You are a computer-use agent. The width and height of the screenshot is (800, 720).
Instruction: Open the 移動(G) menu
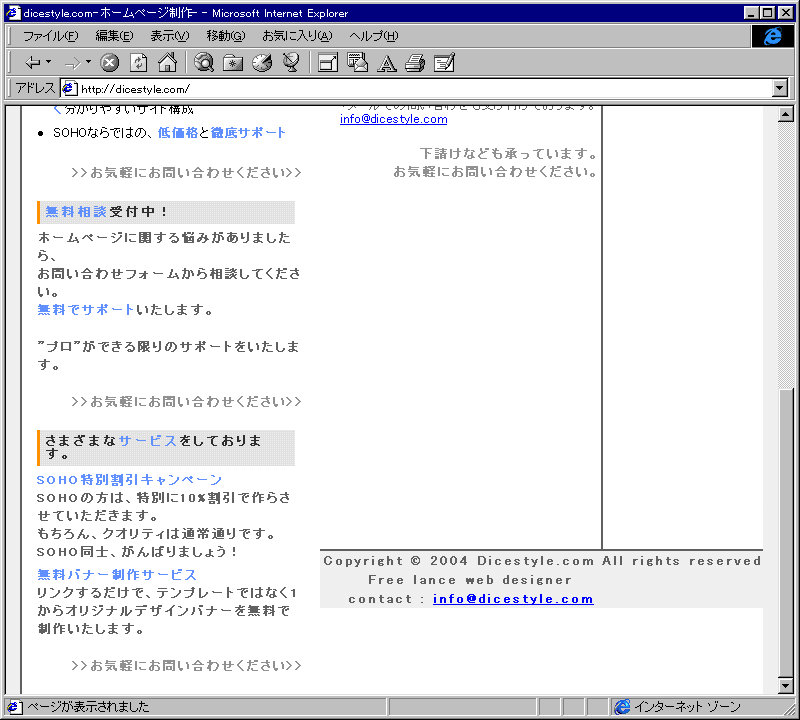point(226,36)
